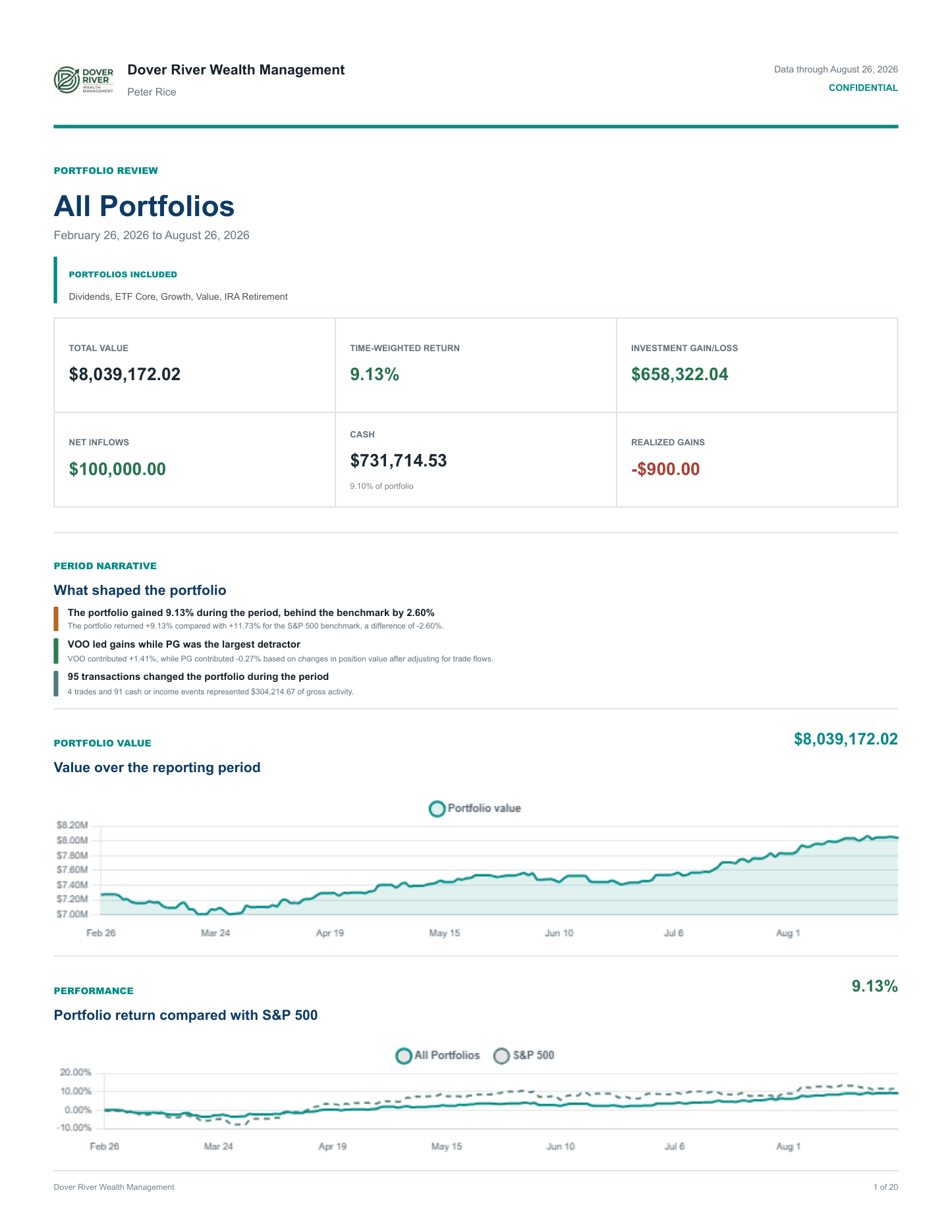
Task: Click the 9.13% value under Time-Weighted Return
Action: [375, 374]
